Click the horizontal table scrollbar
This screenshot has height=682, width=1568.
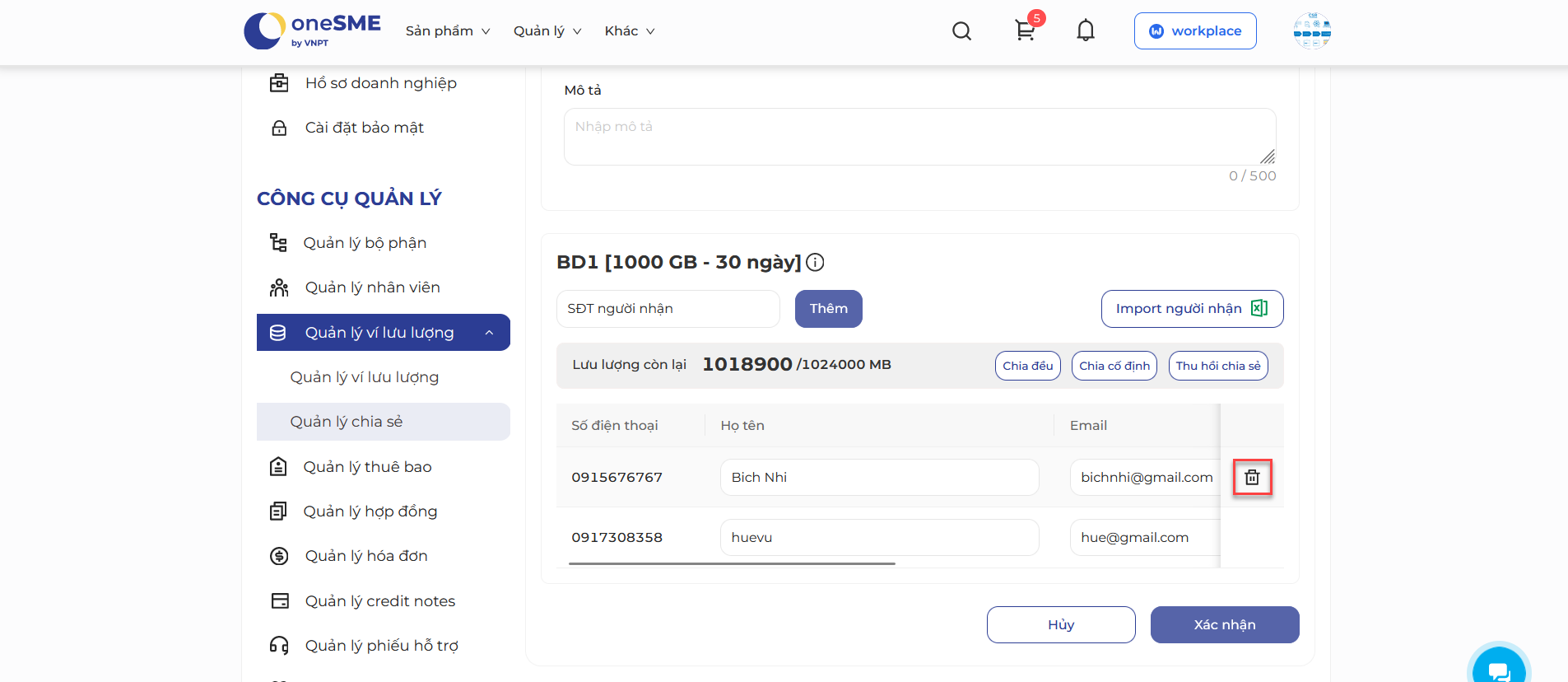(x=732, y=563)
